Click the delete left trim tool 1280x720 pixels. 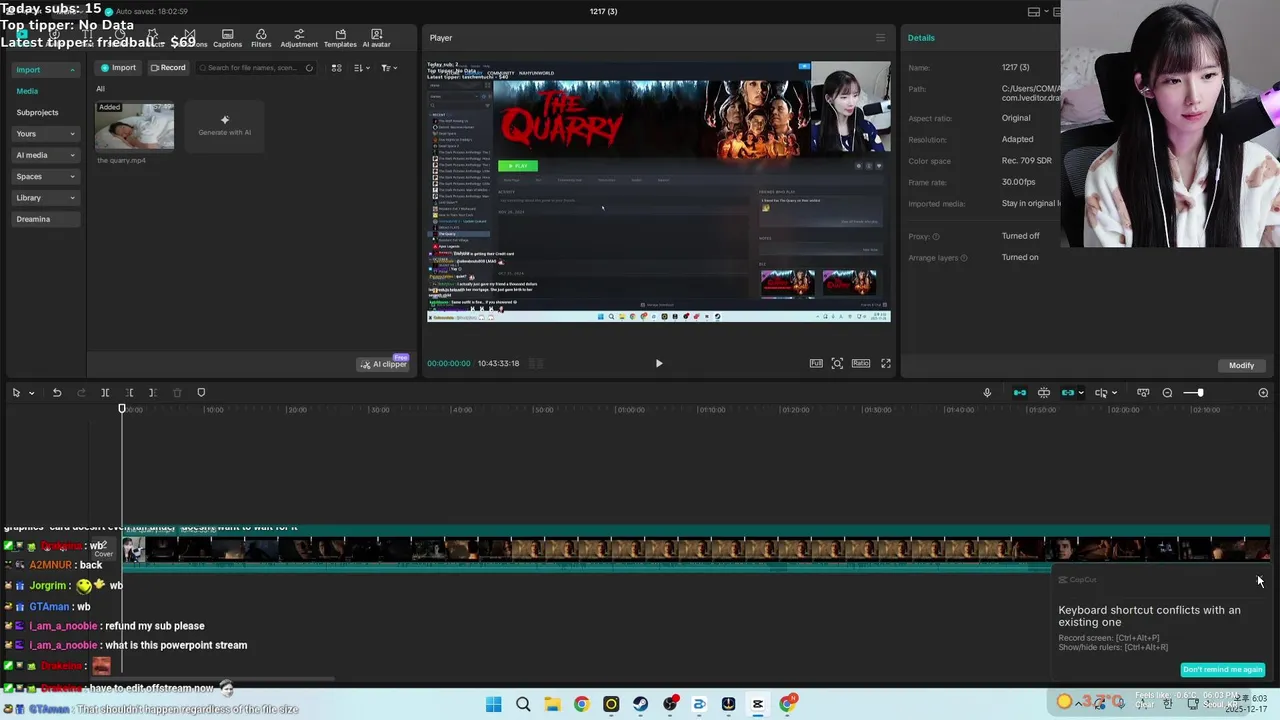[129, 393]
